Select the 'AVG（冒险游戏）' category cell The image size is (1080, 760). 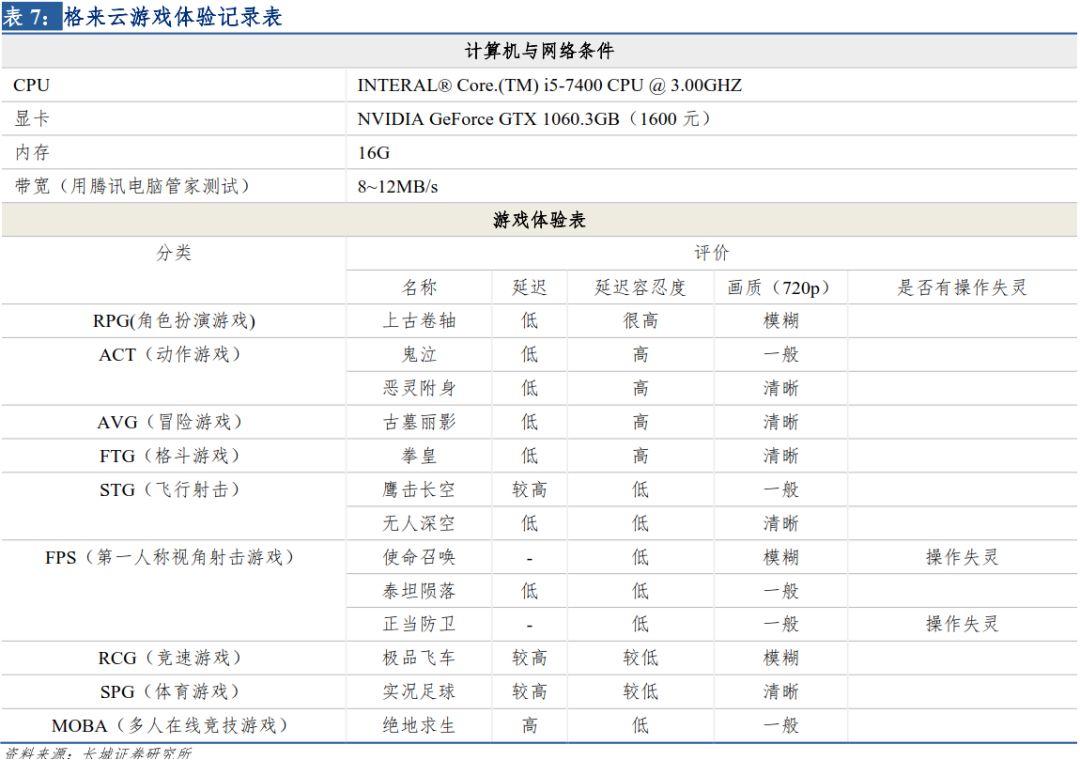coord(174,422)
